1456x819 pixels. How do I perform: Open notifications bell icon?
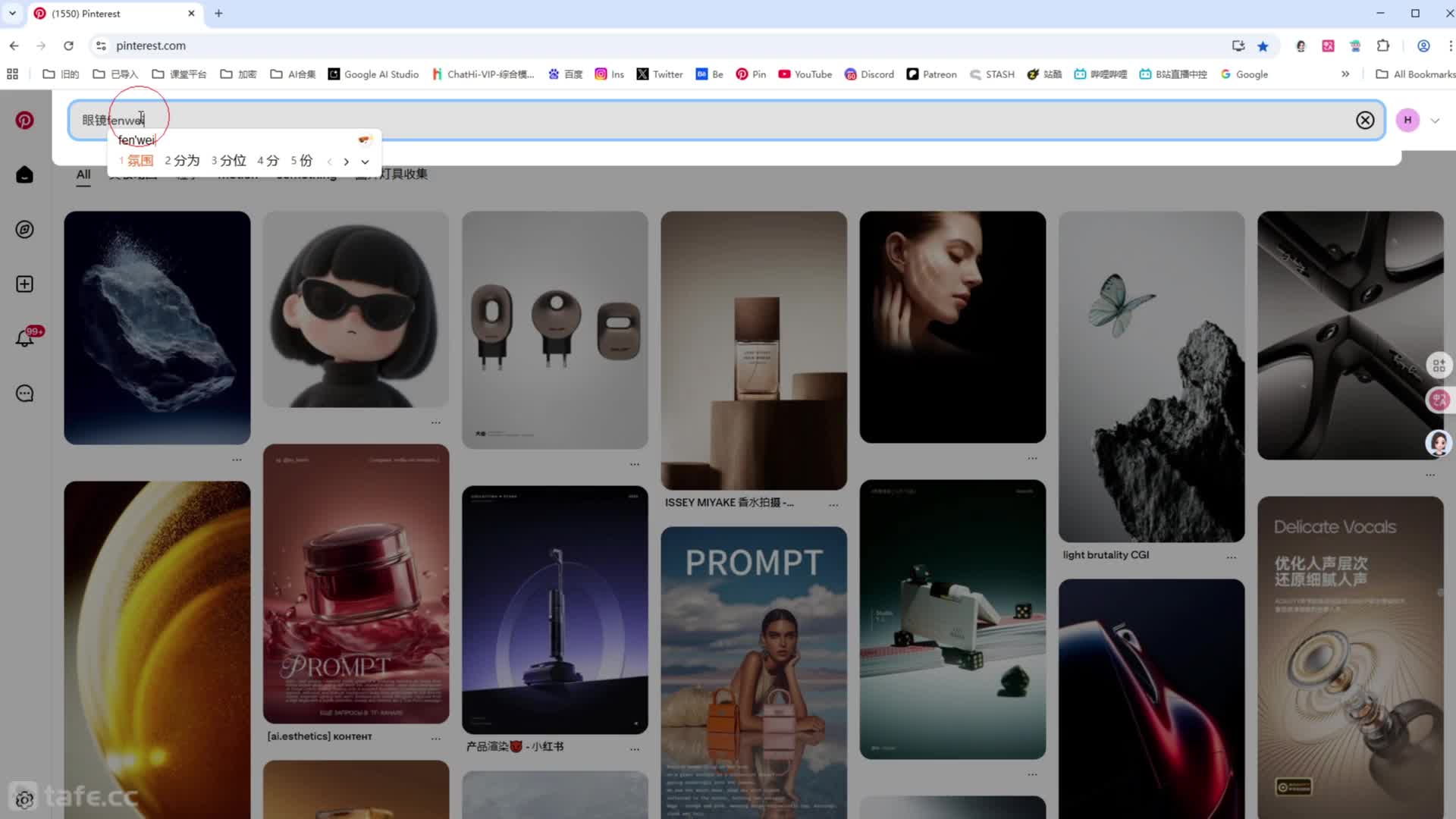[x=24, y=338]
